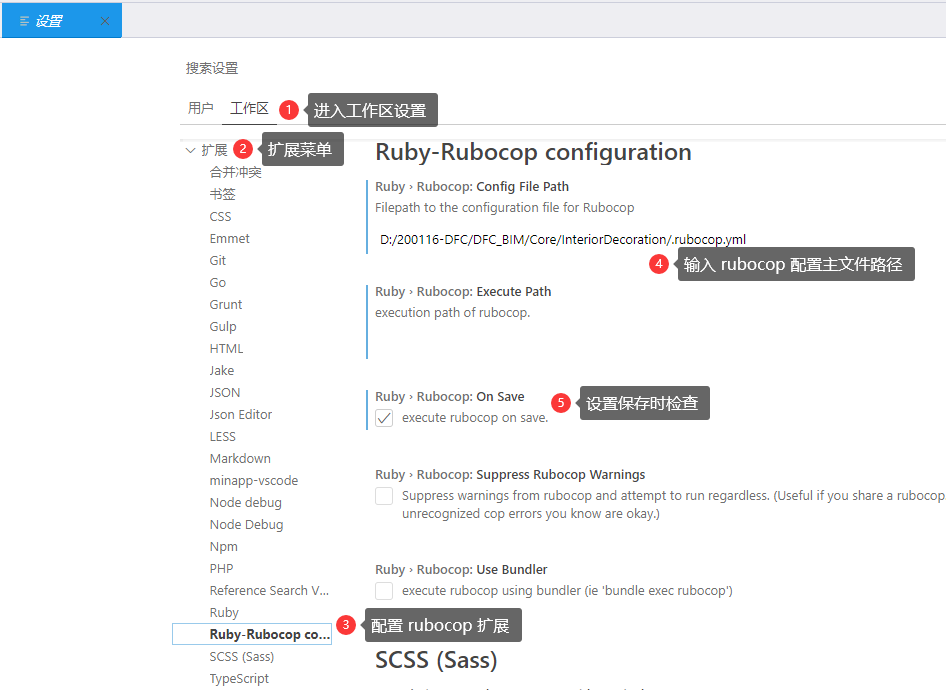Click the settings tab list icon
The width and height of the screenshot is (946, 690).
click(x=24, y=21)
